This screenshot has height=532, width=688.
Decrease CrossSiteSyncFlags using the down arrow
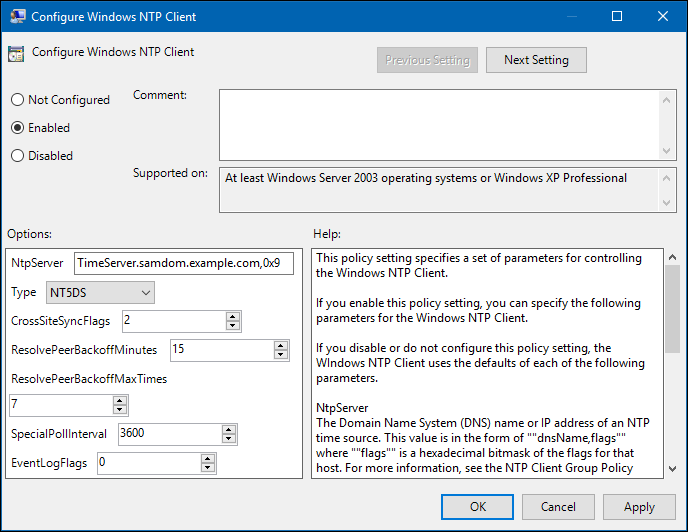233,326
